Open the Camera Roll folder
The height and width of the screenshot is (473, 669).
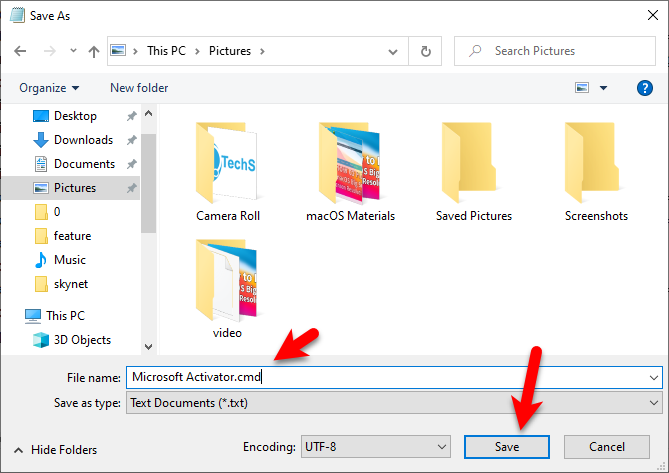228,171
